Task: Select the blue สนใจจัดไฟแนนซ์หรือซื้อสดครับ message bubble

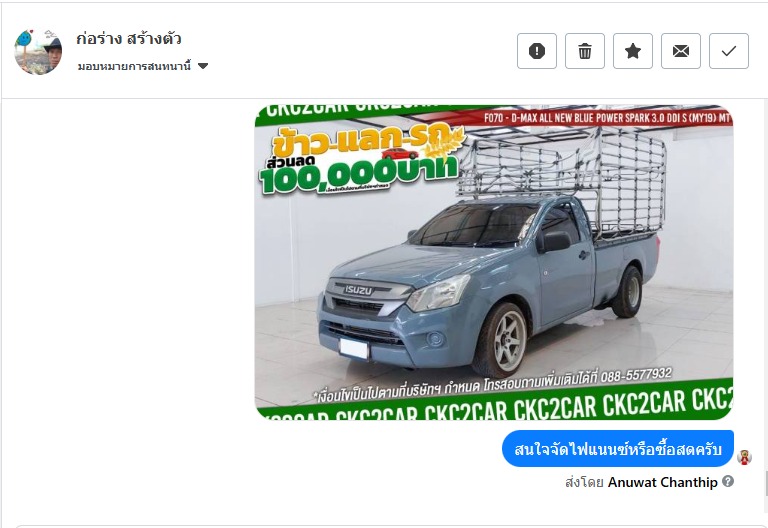Action: click(x=618, y=449)
